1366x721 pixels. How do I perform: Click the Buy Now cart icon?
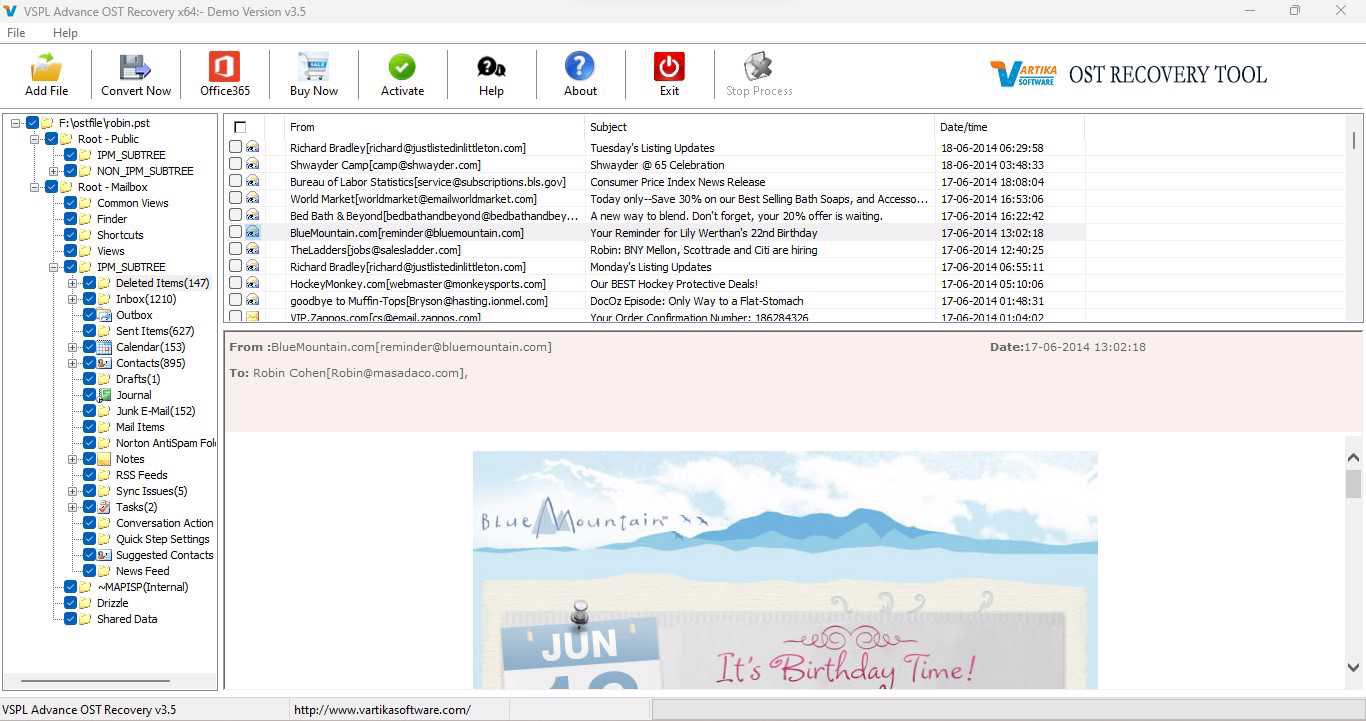pyautogui.click(x=313, y=67)
